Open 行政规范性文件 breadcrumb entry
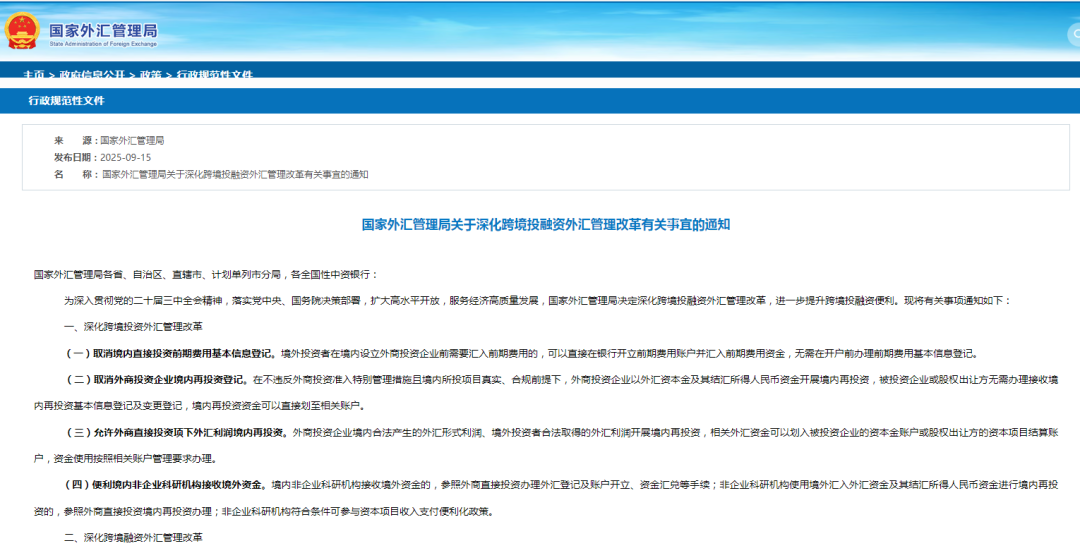This screenshot has width=1080, height=553. (x=215, y=74)
